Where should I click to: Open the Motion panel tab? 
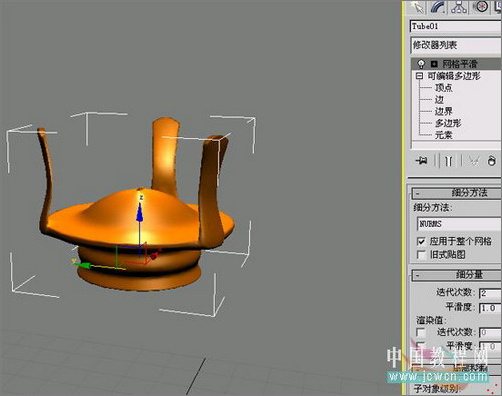480,7
